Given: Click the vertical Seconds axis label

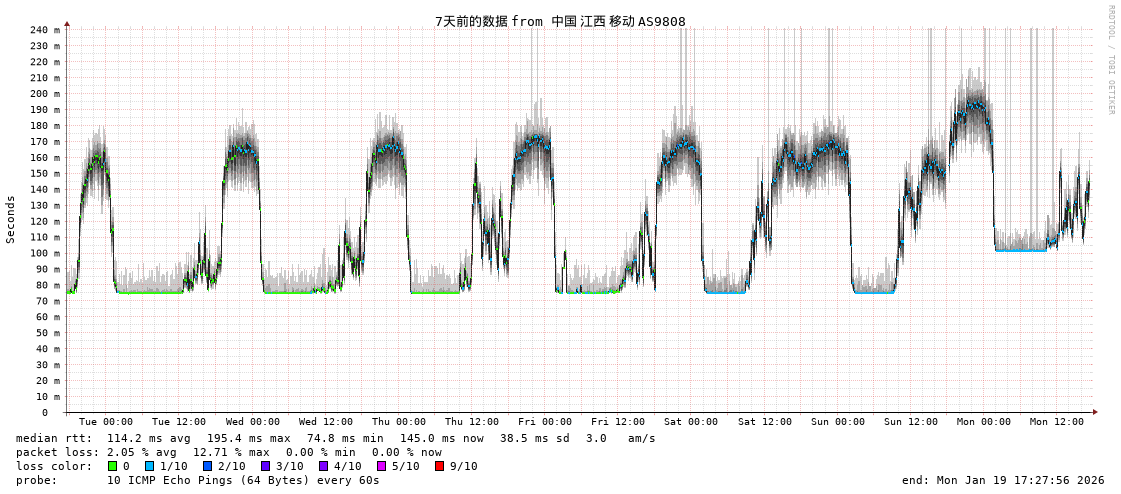Looking at the screenshot, I should (11, 219).
